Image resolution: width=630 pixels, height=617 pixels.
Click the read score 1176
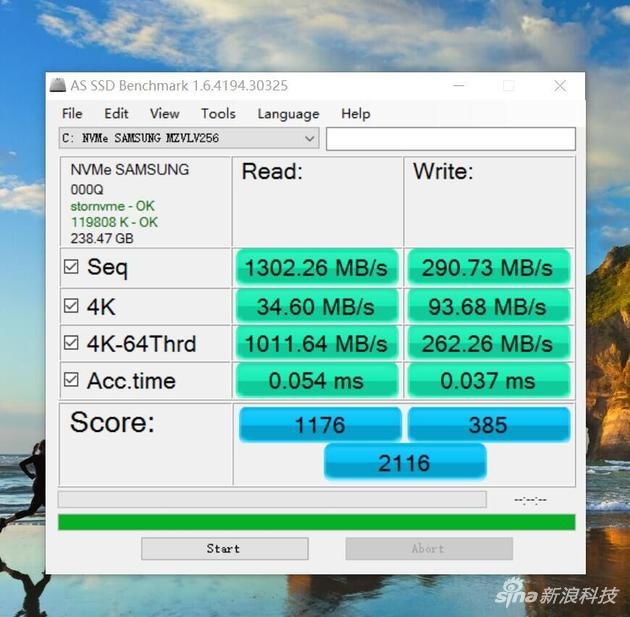click(x=320, y=425)
